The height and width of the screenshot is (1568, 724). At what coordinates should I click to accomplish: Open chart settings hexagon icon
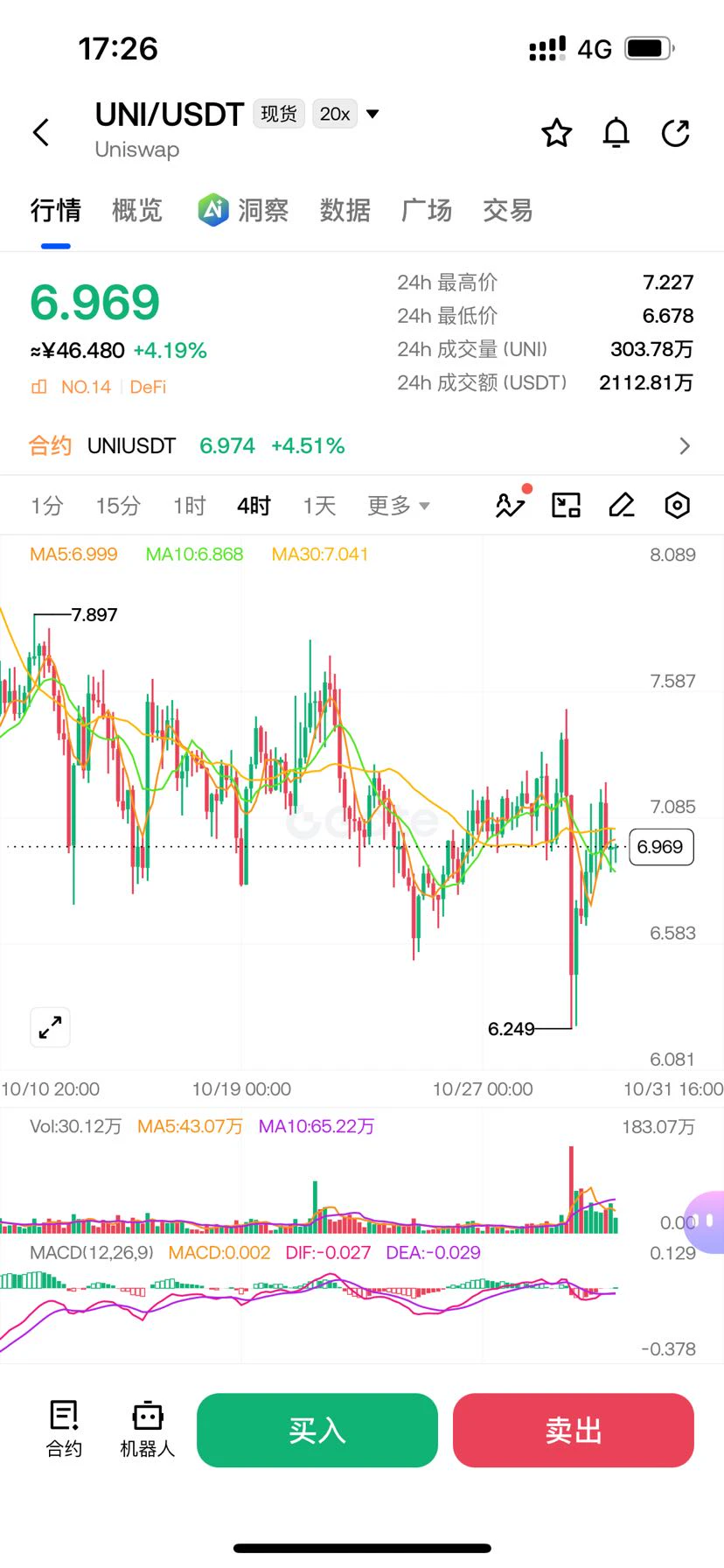click(x=678, y=505)
